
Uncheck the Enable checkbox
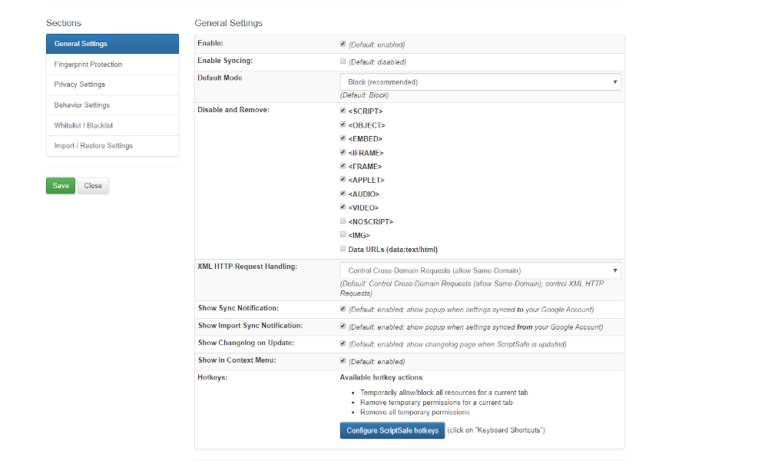(x=343, y=45)
